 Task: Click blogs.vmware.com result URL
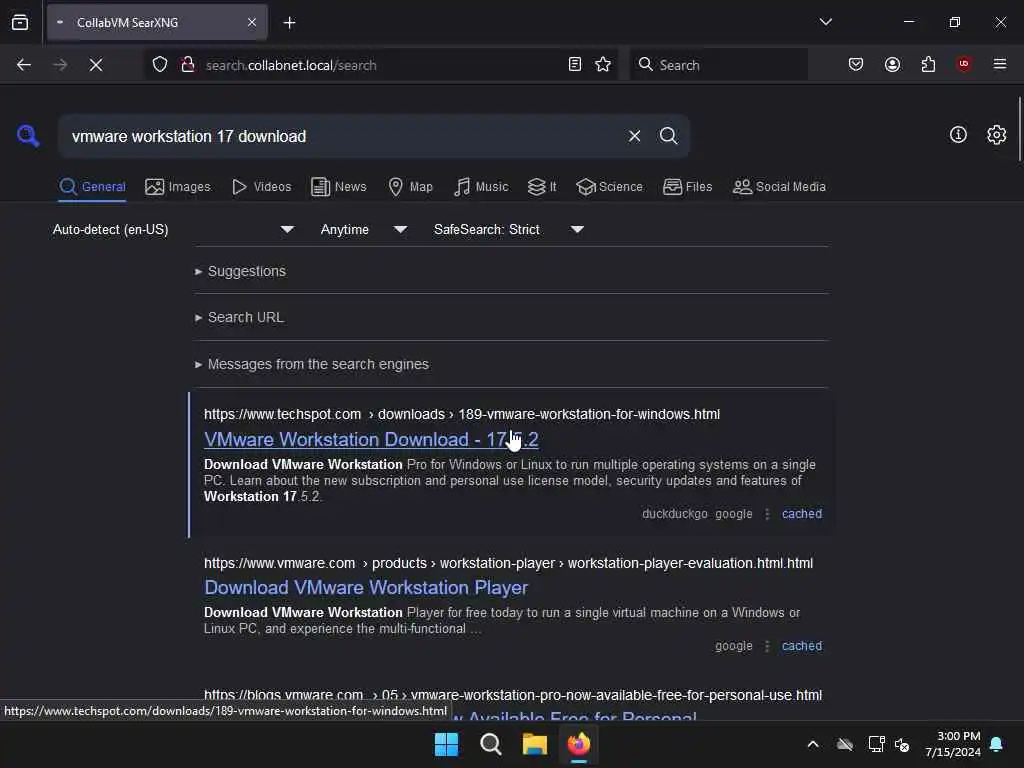(x=513, y=695)
